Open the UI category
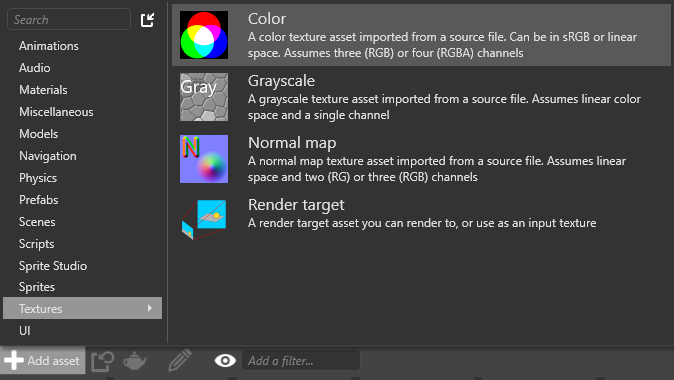This screenshot has width=674, height=380. 25,331
